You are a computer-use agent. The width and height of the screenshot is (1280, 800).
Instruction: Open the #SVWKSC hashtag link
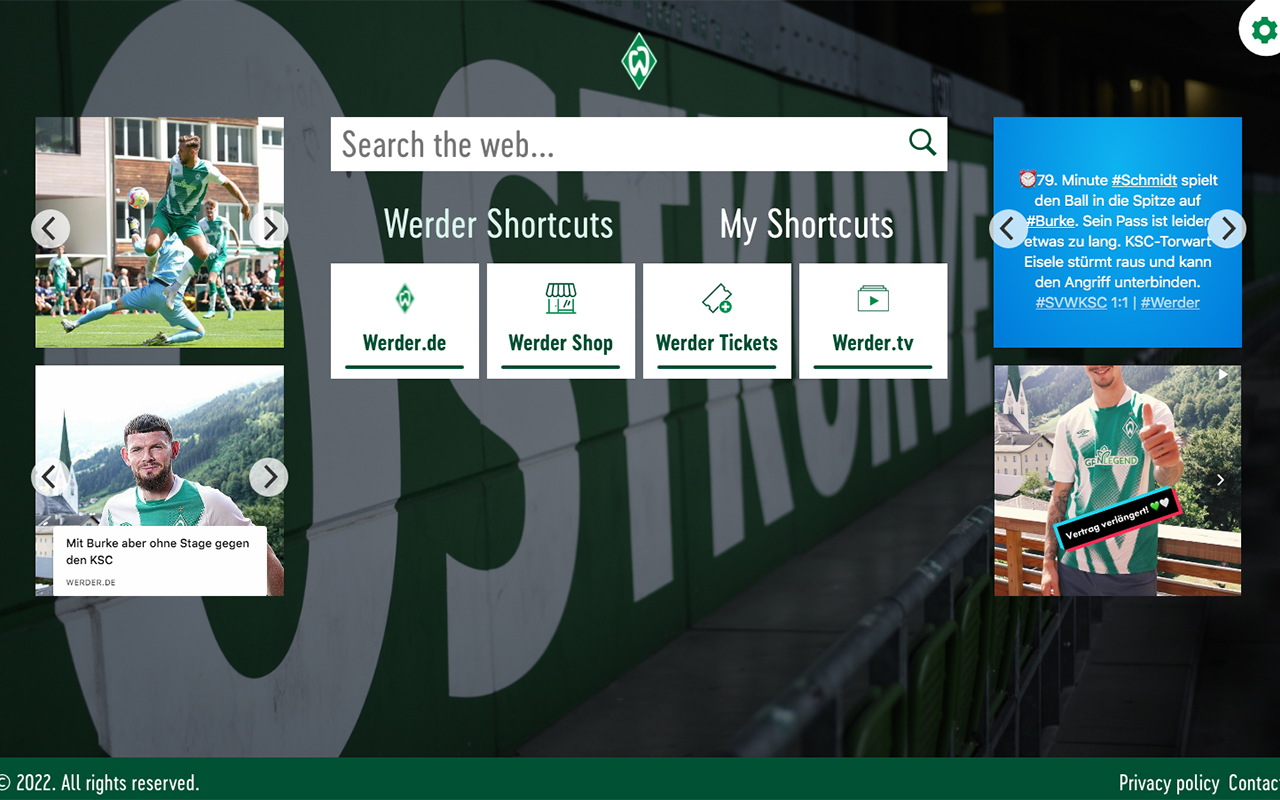tap(1071, 302)
